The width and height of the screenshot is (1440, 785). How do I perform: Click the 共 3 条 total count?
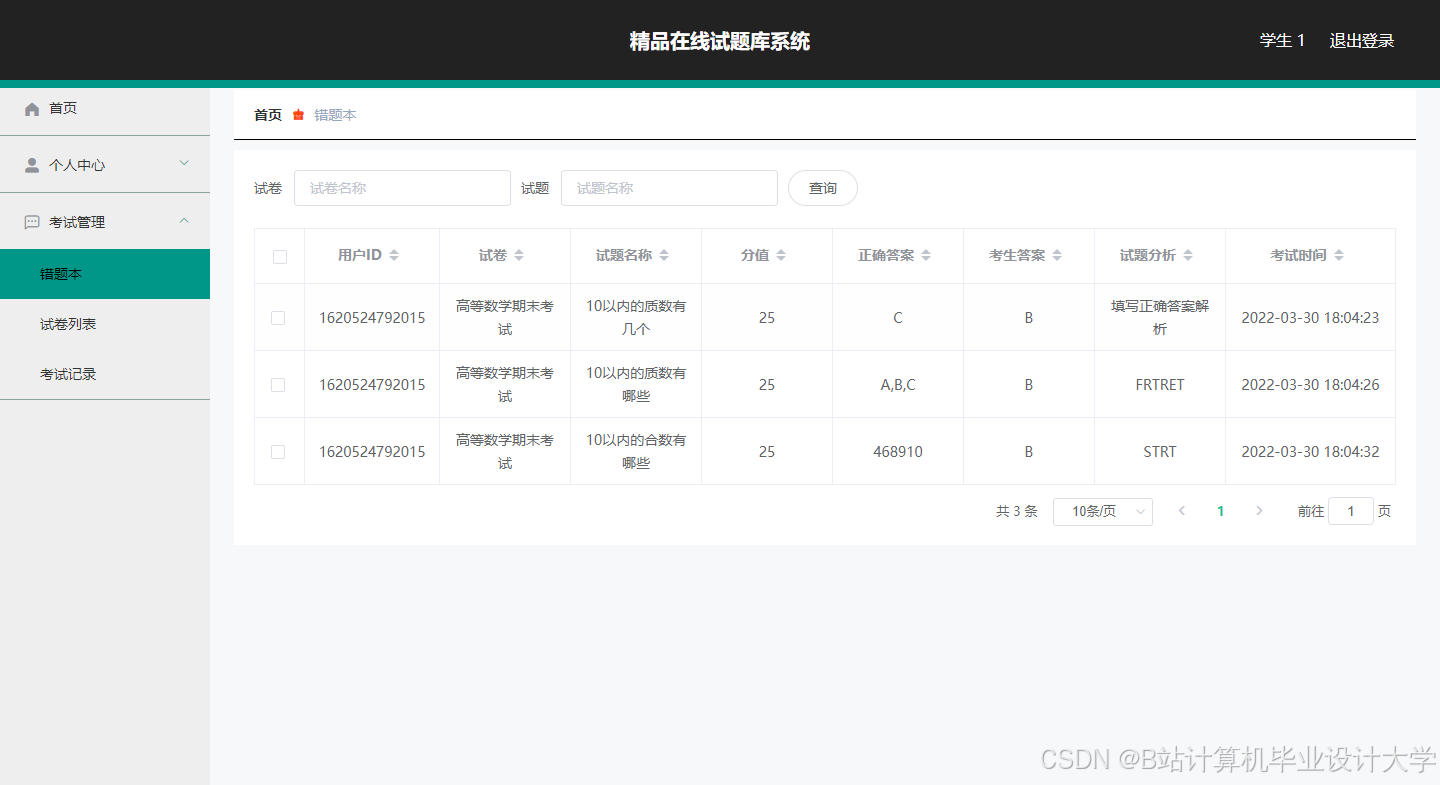(1017, 511)
